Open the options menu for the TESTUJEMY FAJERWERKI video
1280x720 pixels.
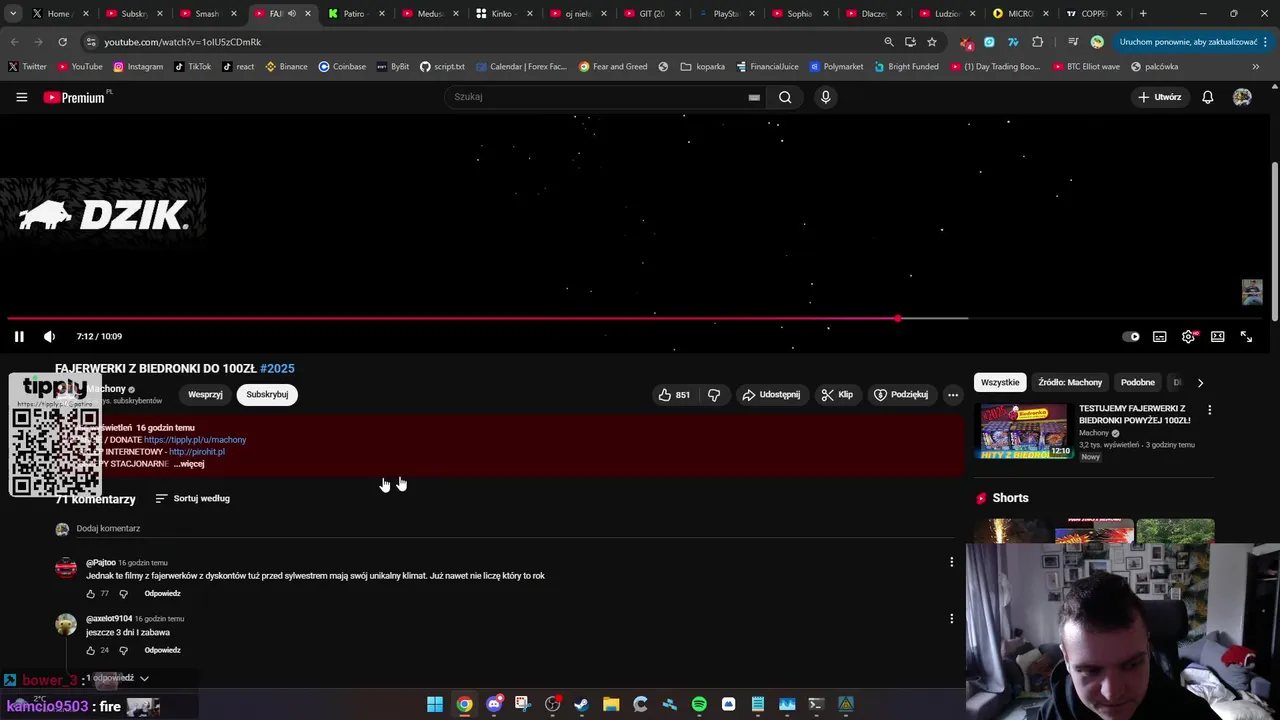coord(1209,410)
